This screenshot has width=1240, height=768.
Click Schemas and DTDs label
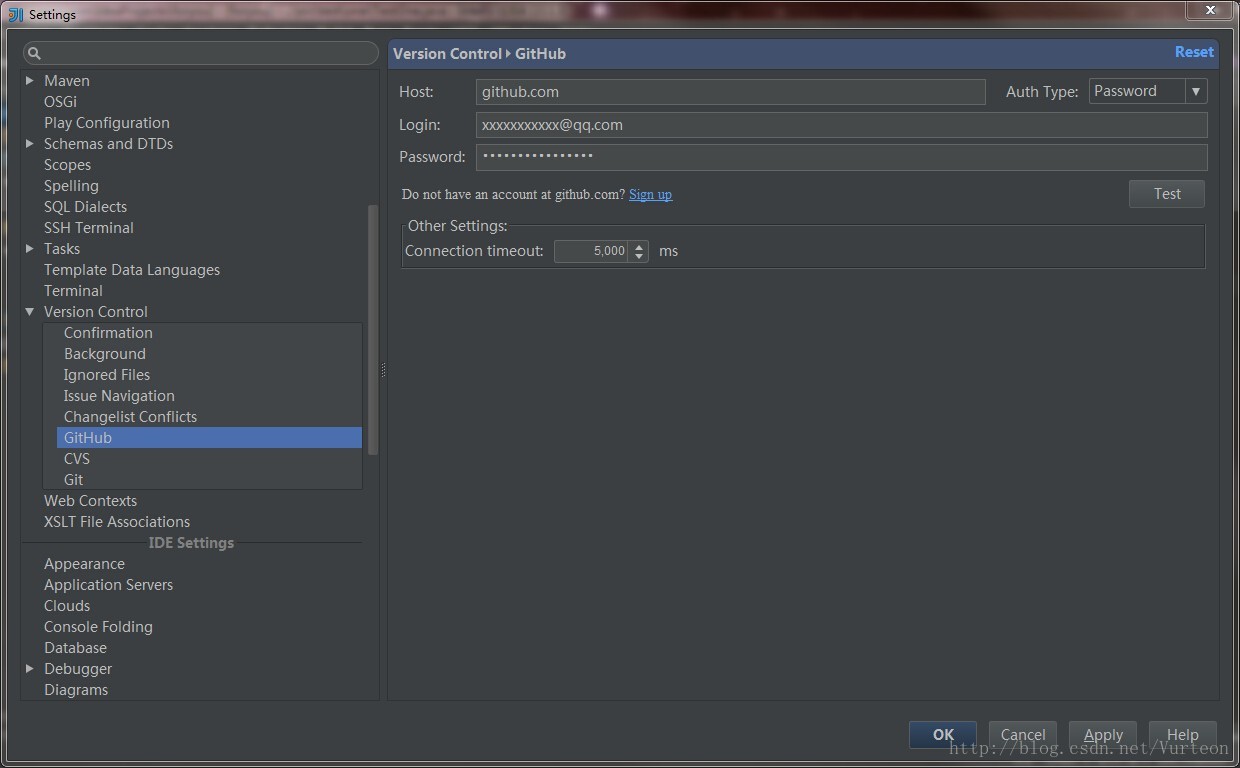coord(108,143)
